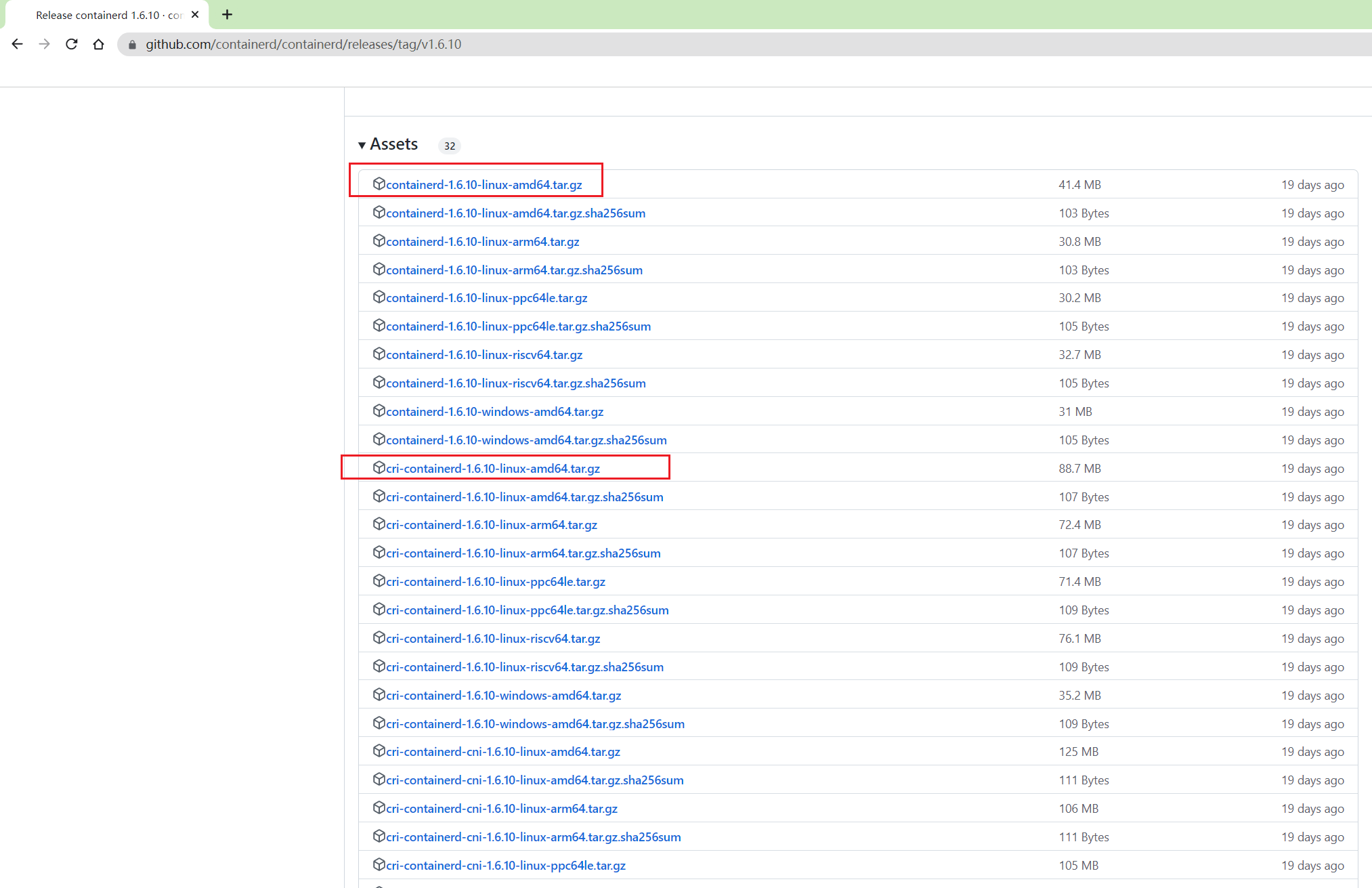Viewport: 1372px width, 888px height.
Task: Open containerd-1.6.10-linux-riscv64.tar.gz.sha256sum link
Action: 516,383
